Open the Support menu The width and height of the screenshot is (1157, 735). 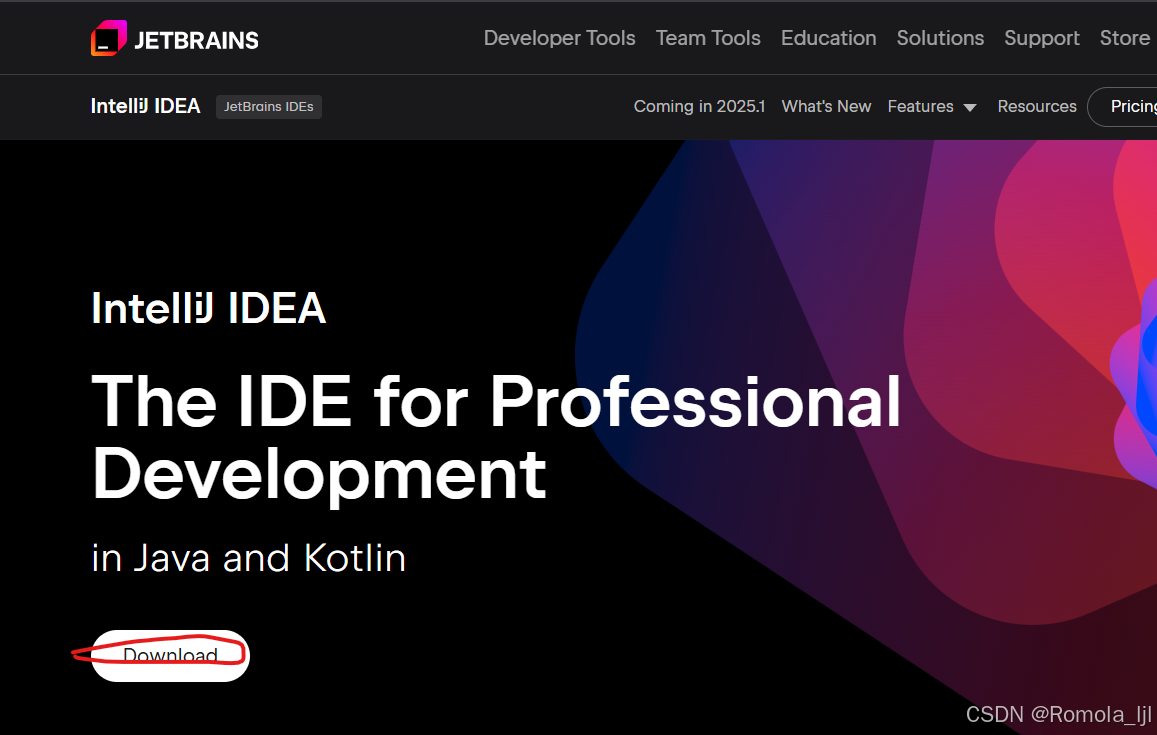tap(1041, 38)
